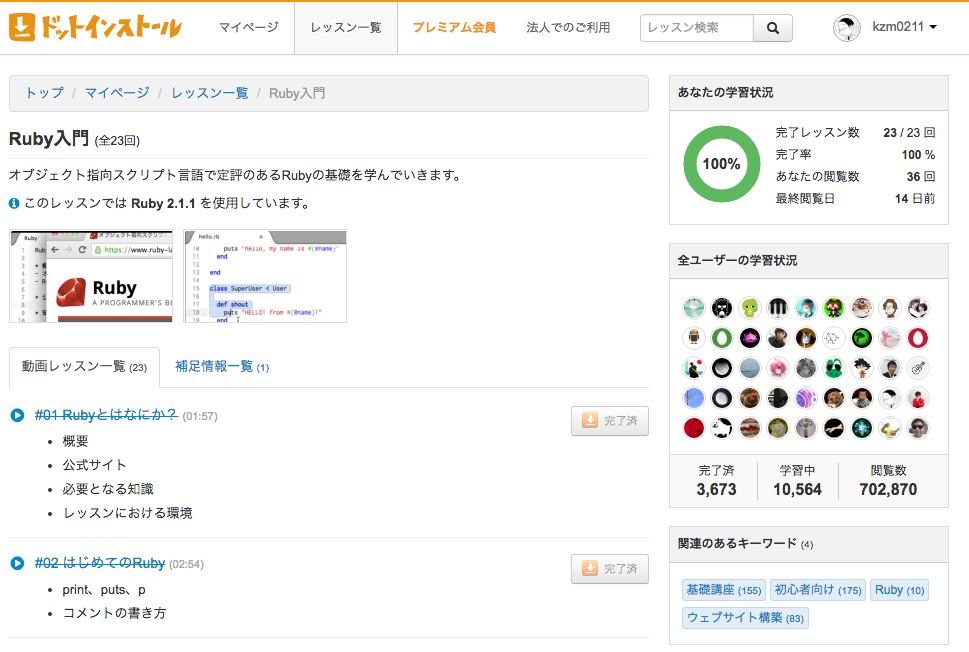
Task: Go to トップ in the breadcrumb
Action: (x=44, y=93)
